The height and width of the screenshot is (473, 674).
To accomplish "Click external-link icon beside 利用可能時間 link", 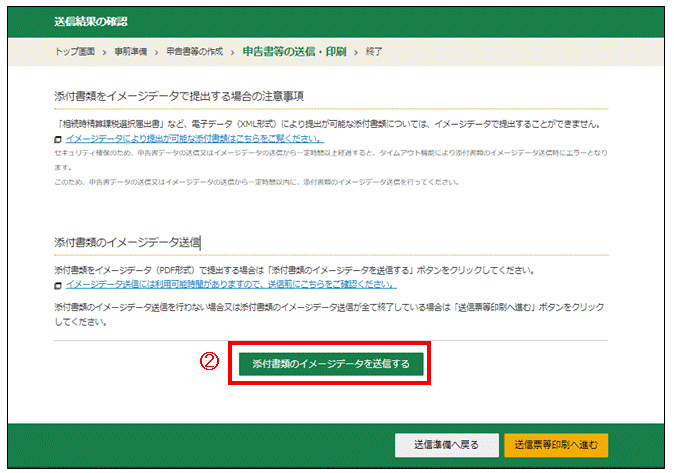I will (x=58, y=286).
